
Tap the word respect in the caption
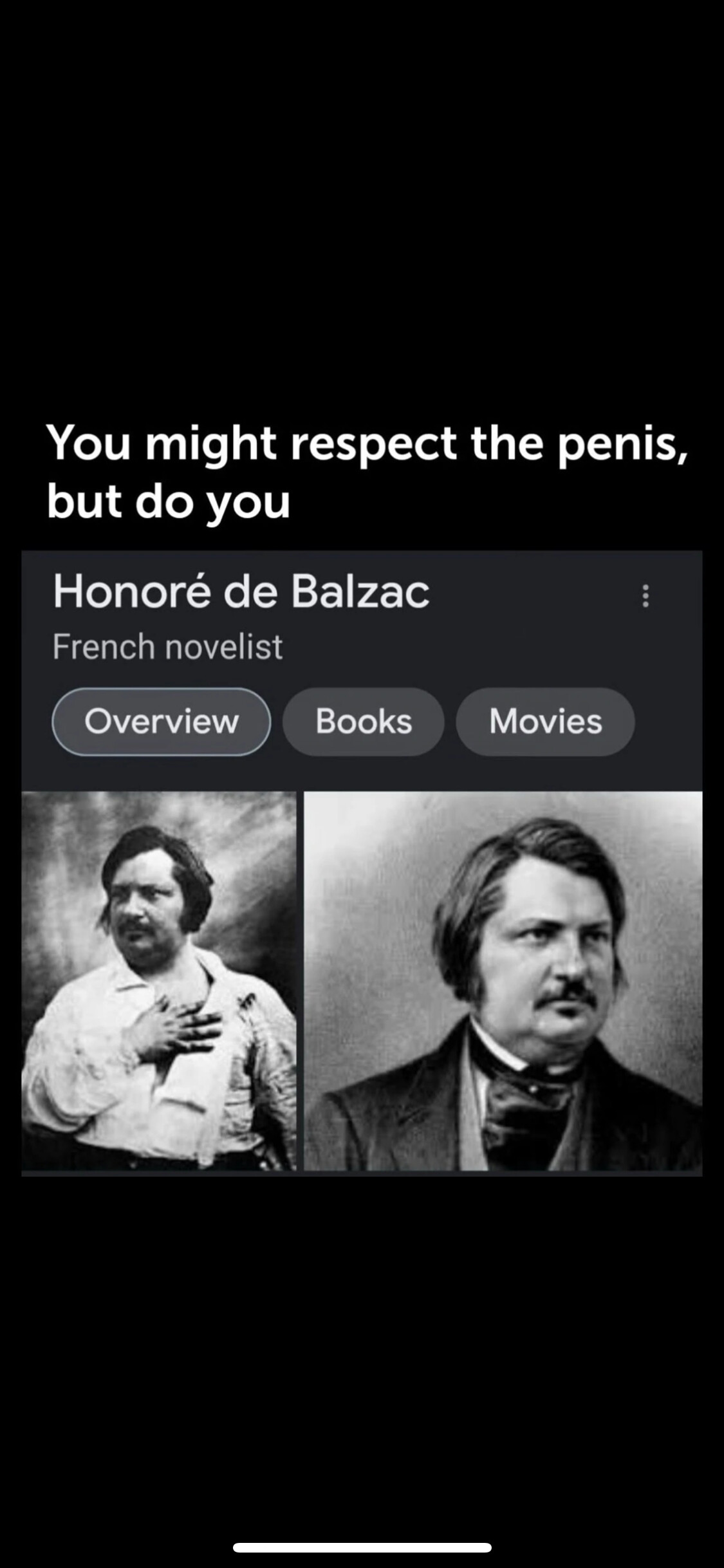point(373,446)
